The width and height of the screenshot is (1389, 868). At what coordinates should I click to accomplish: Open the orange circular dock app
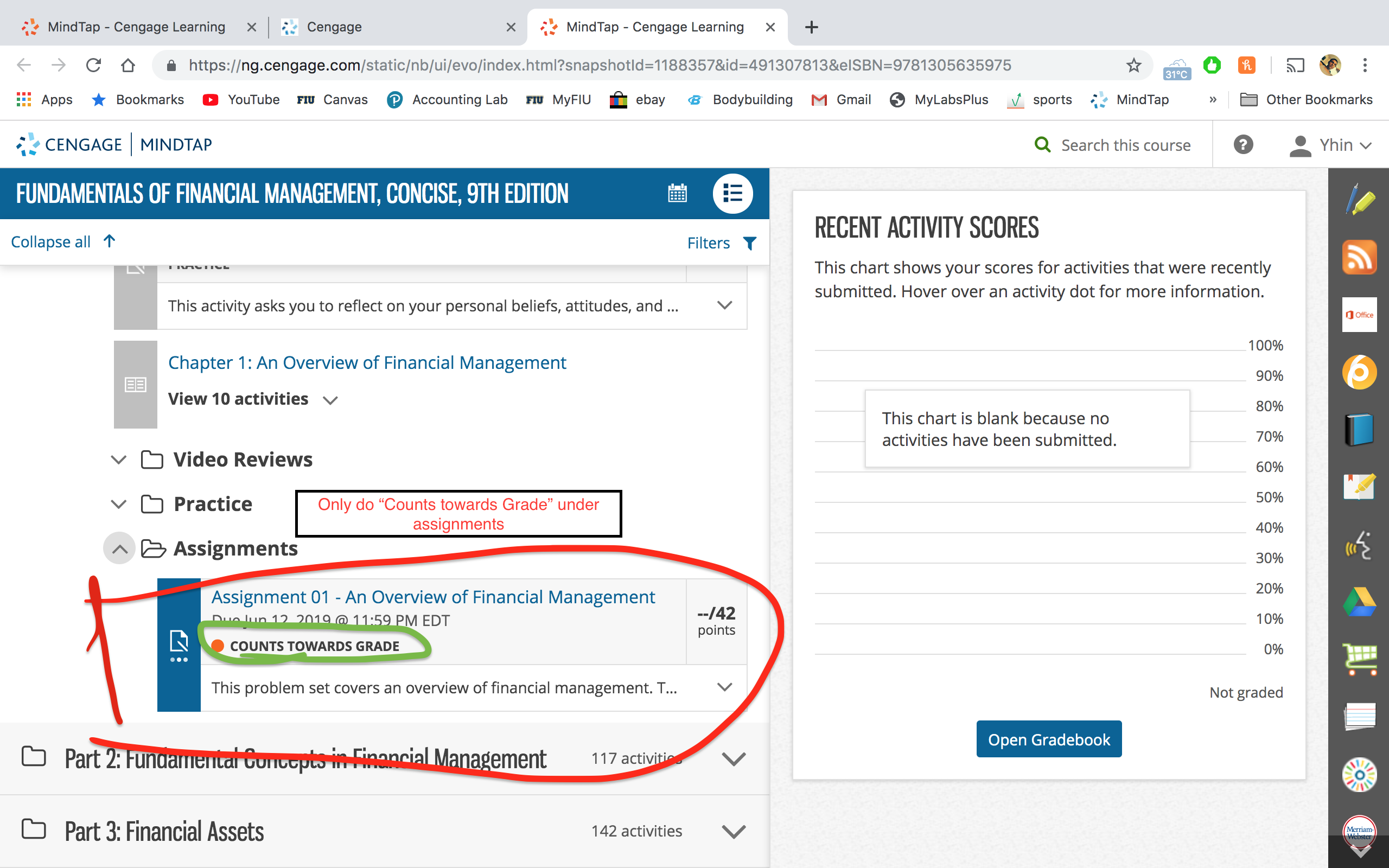pyautogui.click(x=1359, y=372)
